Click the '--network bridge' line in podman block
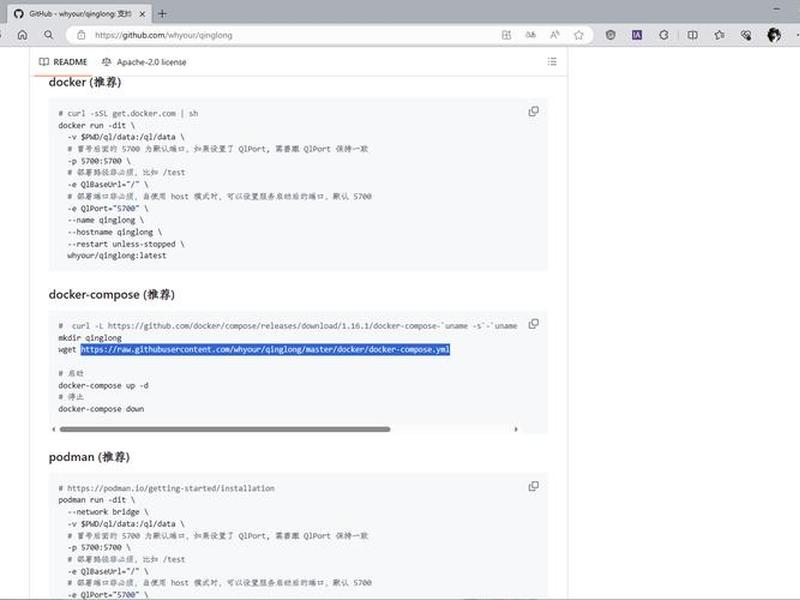Screen dimensions: 800x600 coord(108,512)
